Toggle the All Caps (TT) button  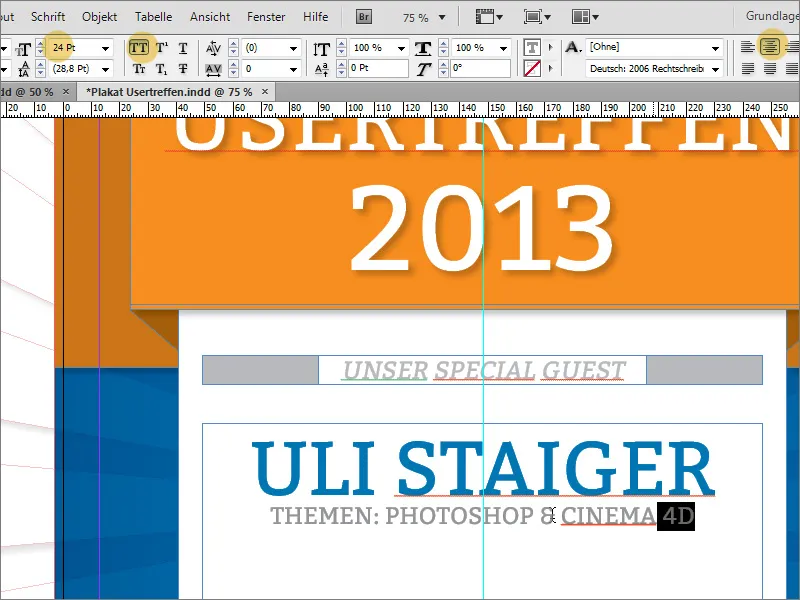[138, 48]
